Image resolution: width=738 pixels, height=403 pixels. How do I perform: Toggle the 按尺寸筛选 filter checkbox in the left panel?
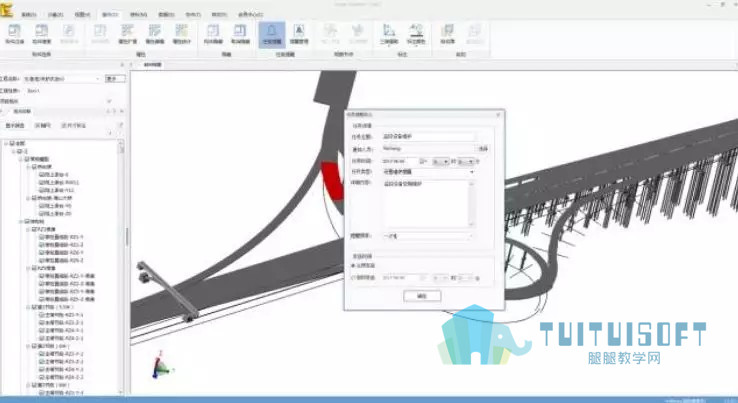click(x=64, y=126)
